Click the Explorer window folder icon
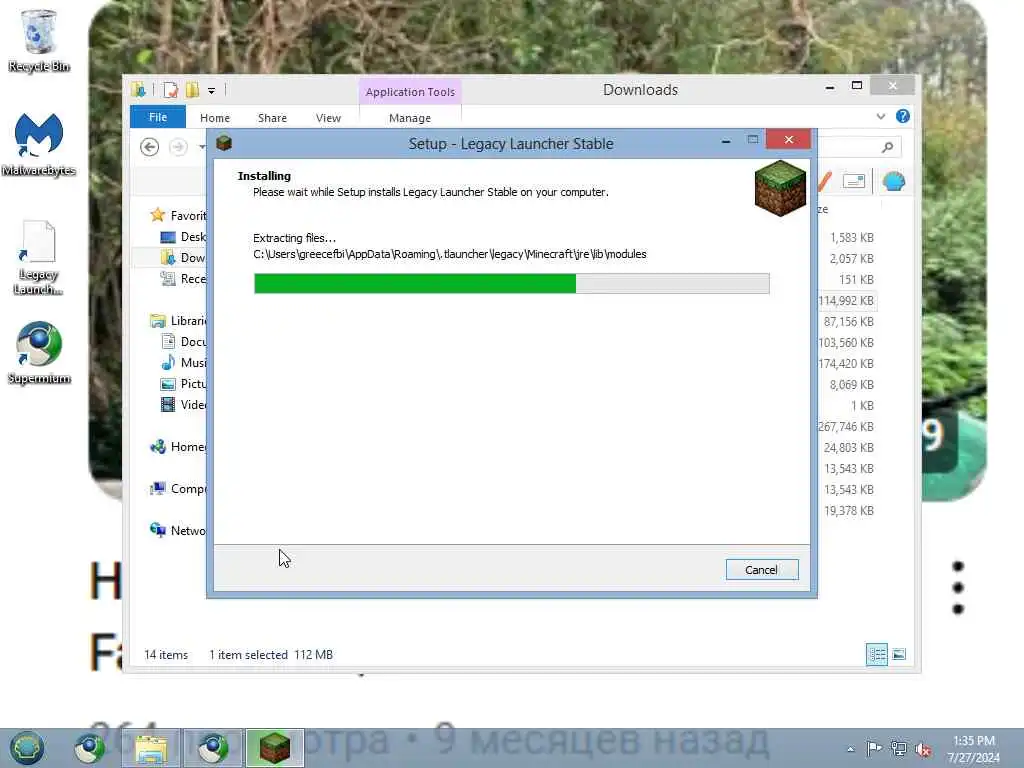 [x=138, y=89]
